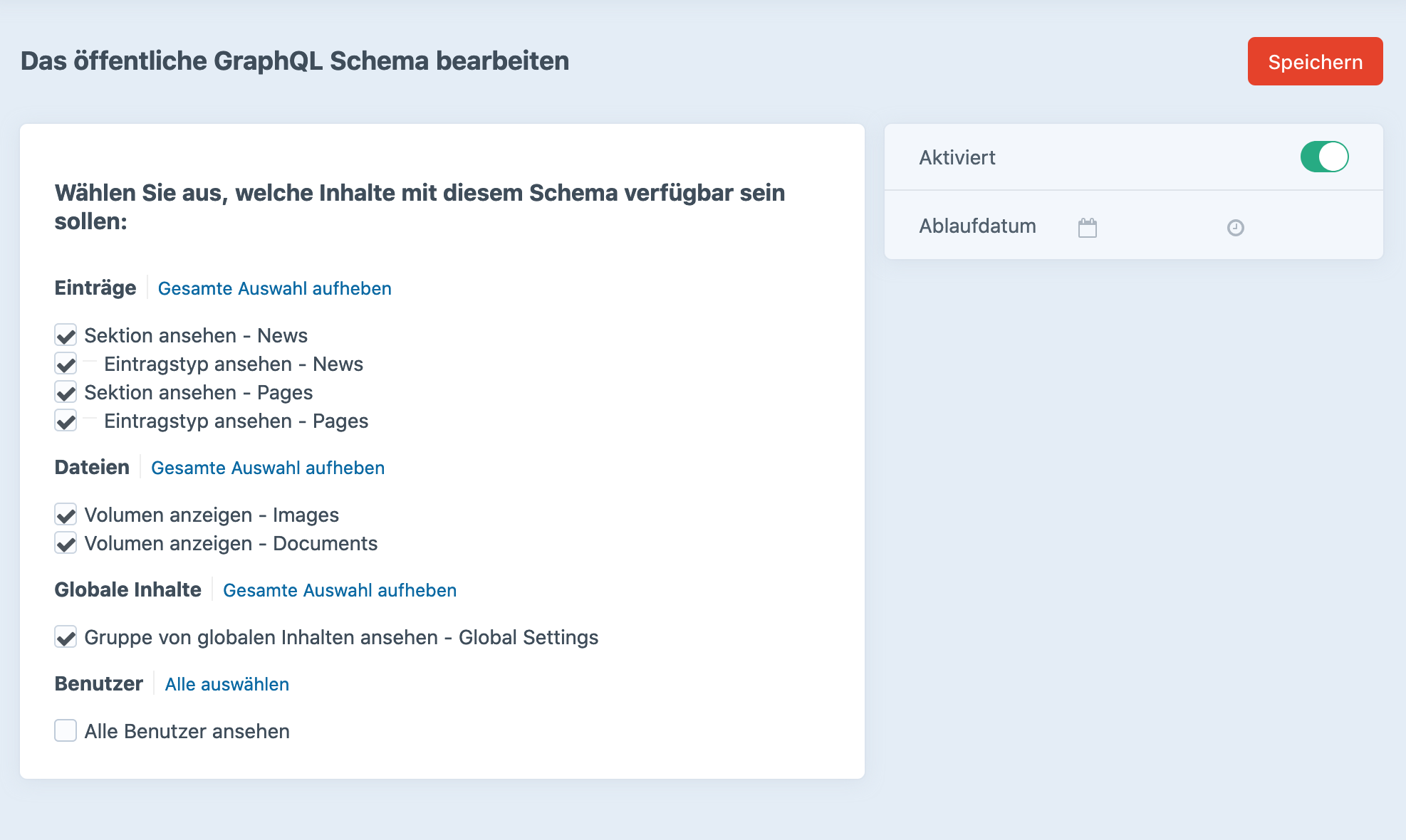Uncheck Sektion ansehen - Pages

click(66, 392)
